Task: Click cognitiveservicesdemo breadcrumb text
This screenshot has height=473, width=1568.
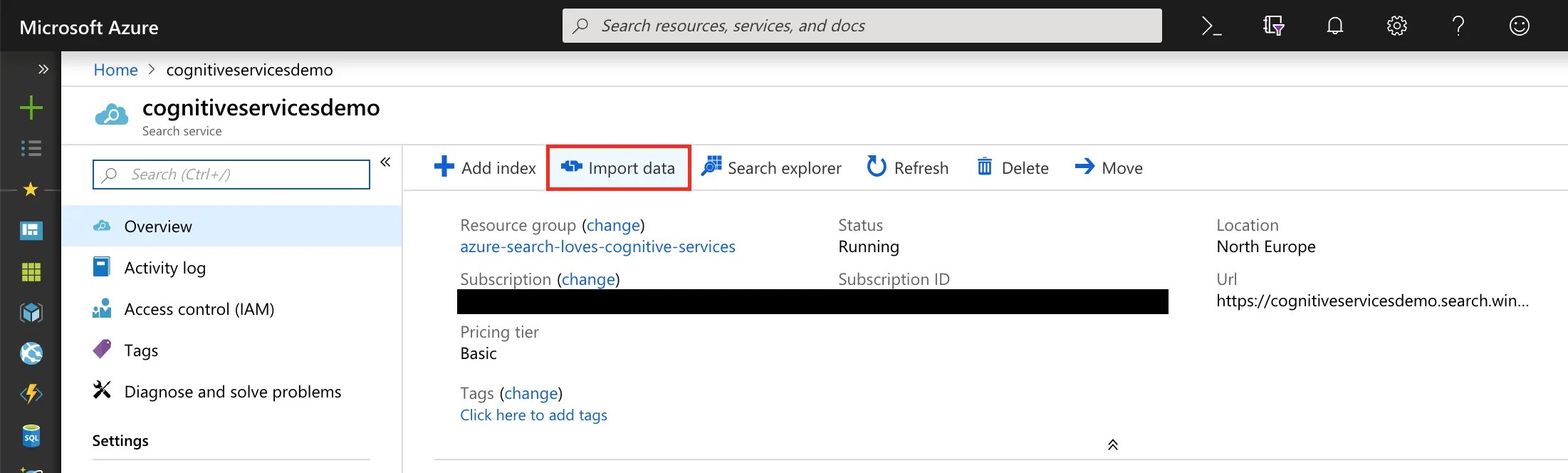Action: pos(249,70)
